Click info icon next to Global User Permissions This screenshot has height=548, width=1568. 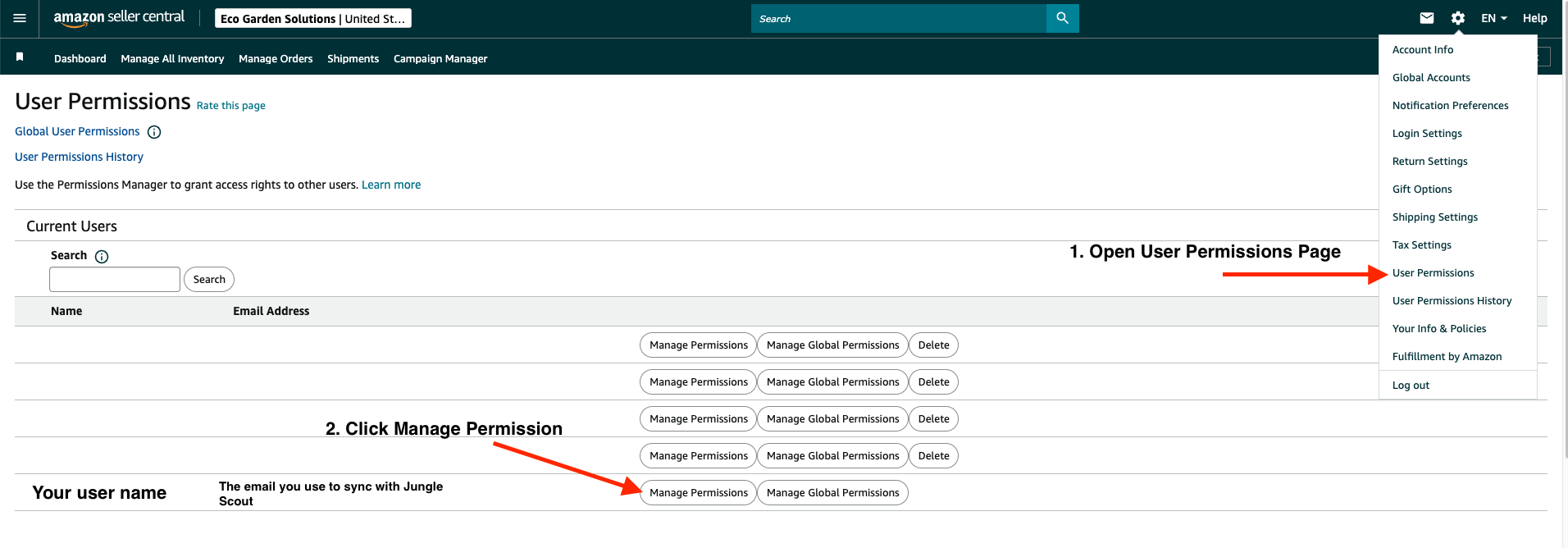(154, 132)
